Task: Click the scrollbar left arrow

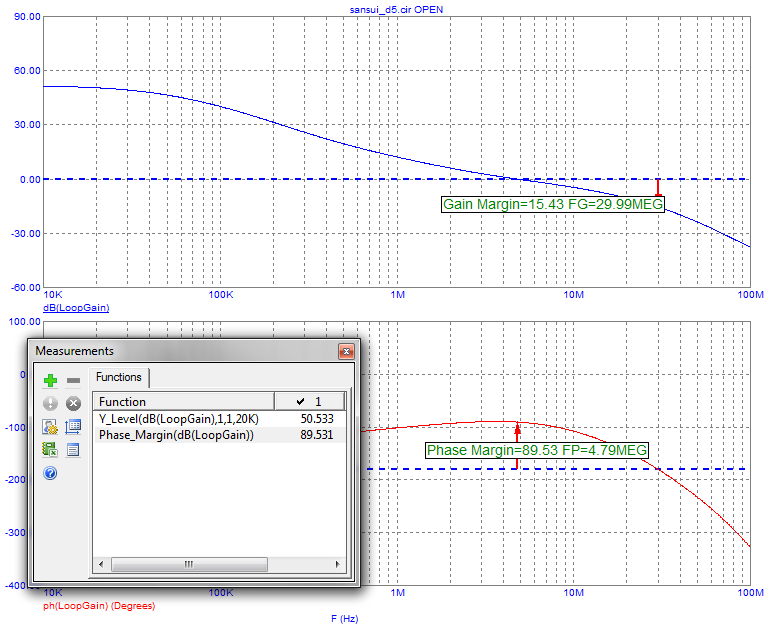Action: pyautogui.click(x=101, y=564)
